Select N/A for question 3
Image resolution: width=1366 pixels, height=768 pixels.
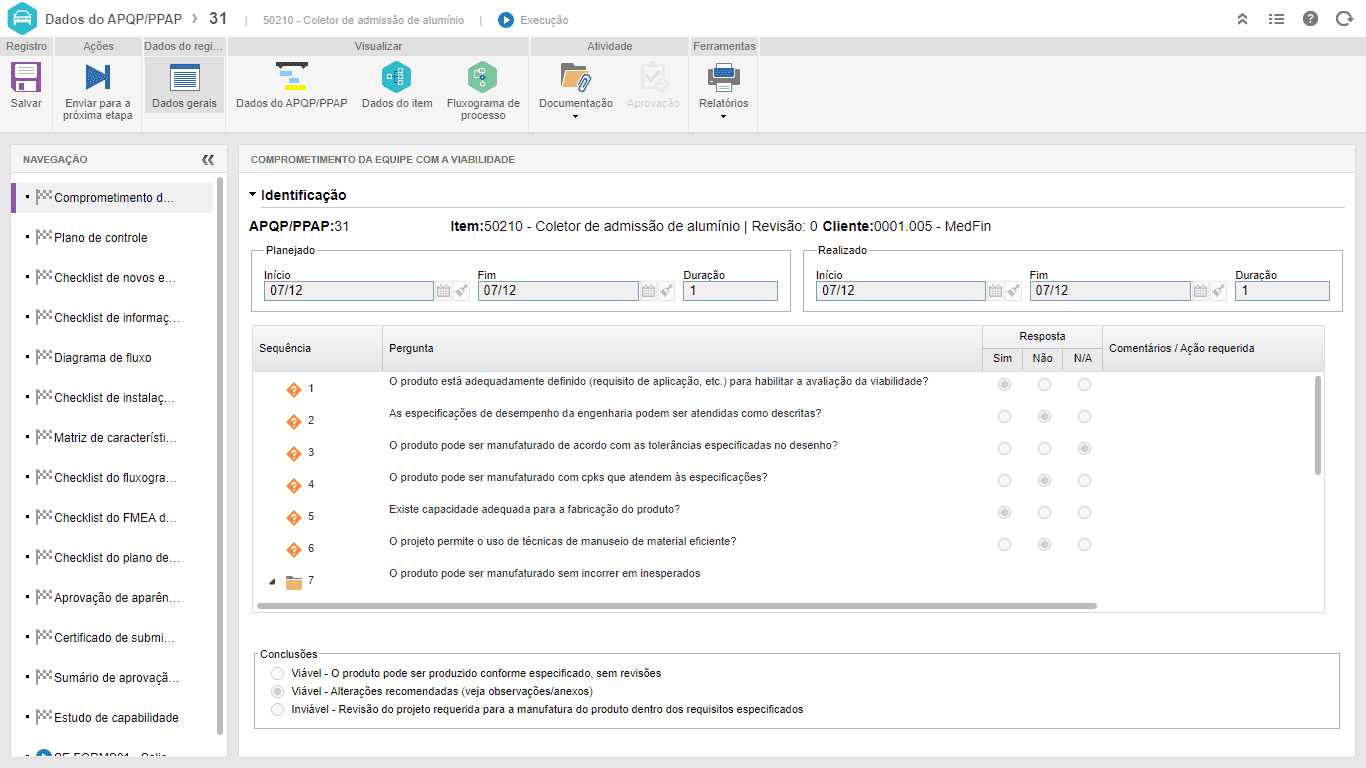pyautogui.click(x=1084, y=449)
